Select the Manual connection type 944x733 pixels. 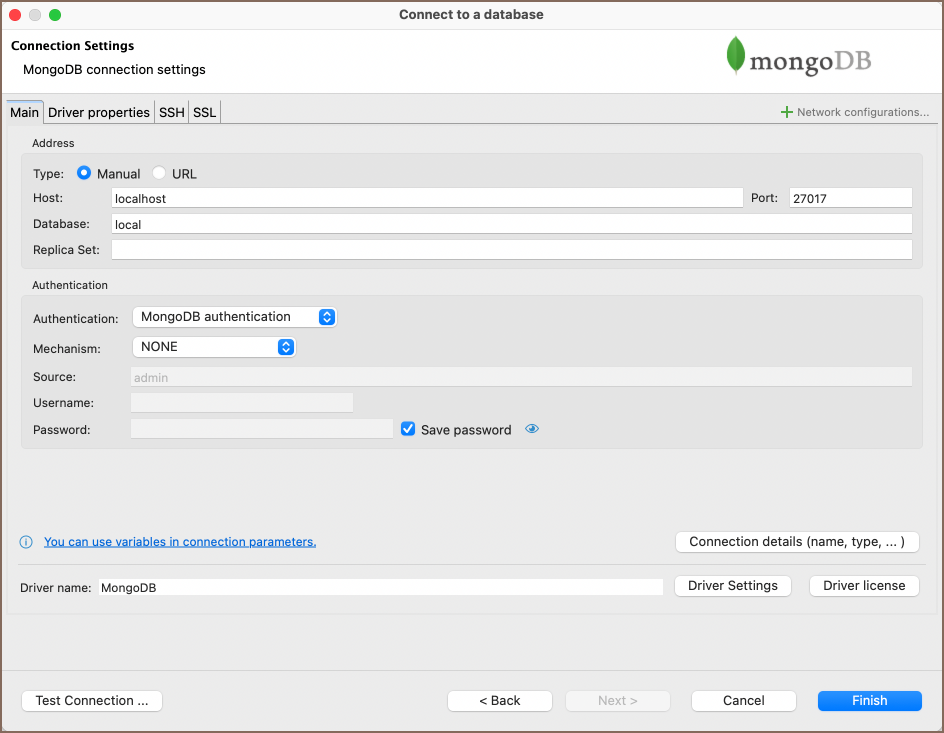(84, 173)
